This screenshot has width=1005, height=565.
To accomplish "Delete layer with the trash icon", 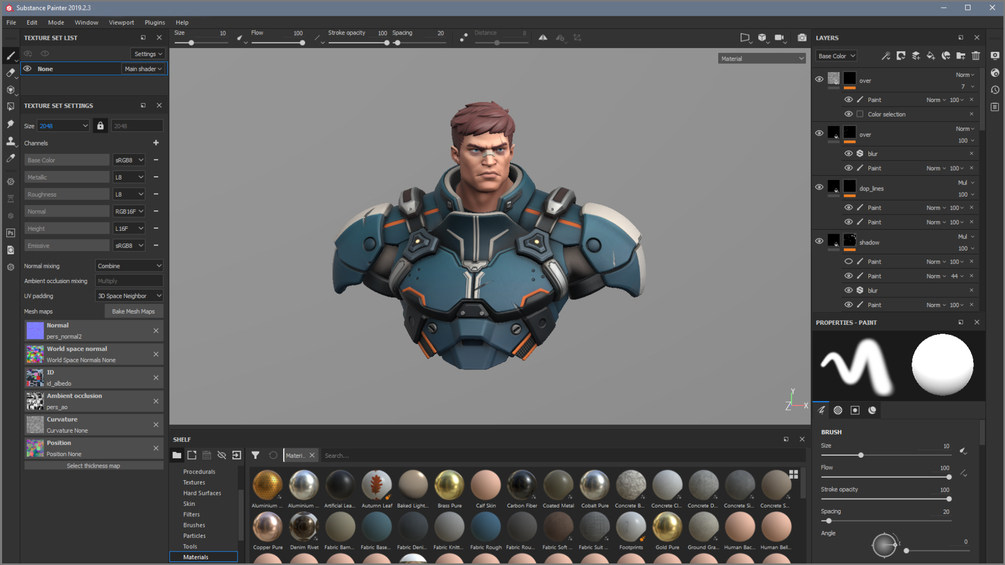I will point(976,56).
